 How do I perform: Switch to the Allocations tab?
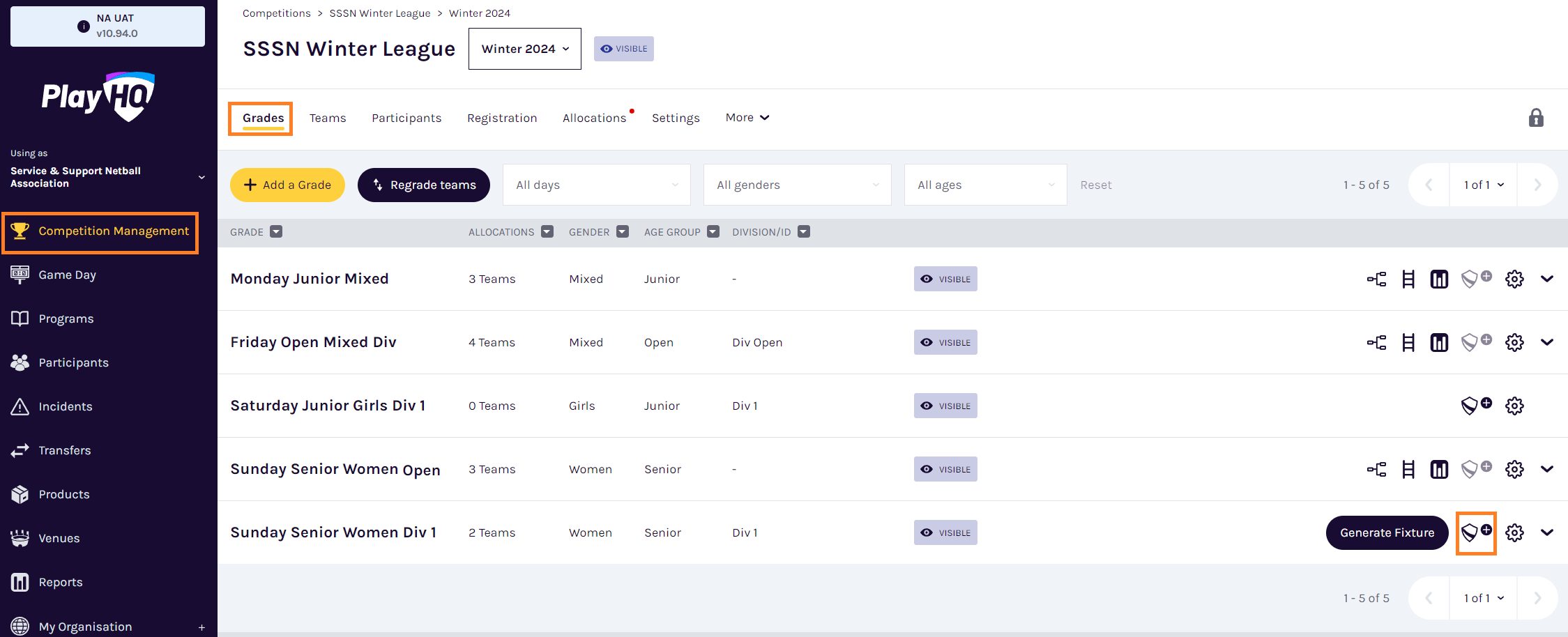595,118
